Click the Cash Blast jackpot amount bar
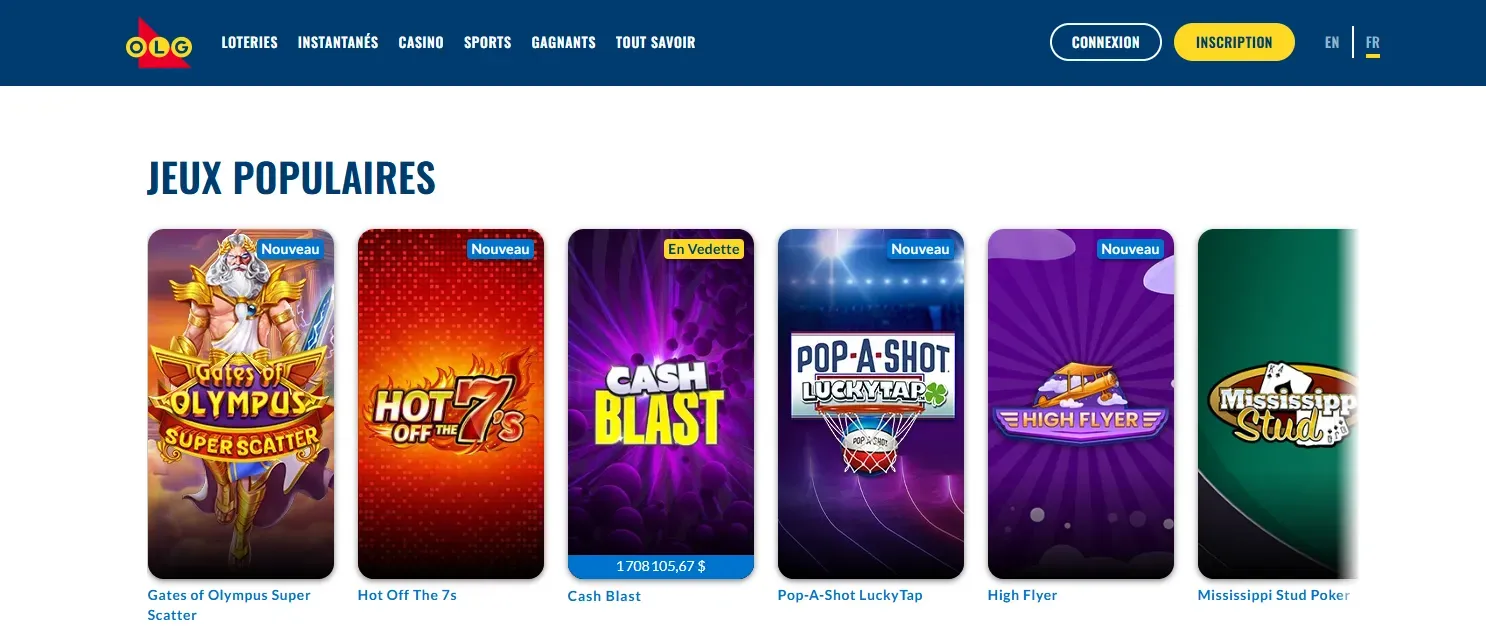 coord(661,567)
